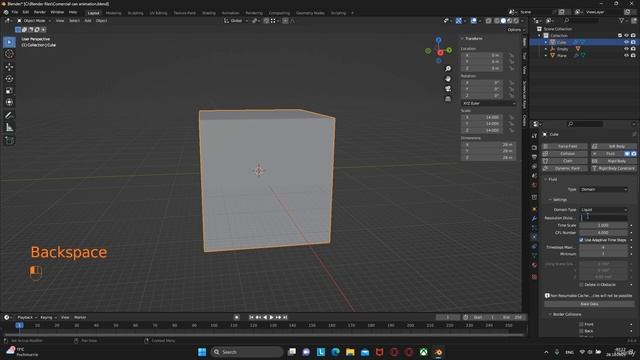640x360 pixels.
Task: Click the Collision physics button
Action: (565, 153)
